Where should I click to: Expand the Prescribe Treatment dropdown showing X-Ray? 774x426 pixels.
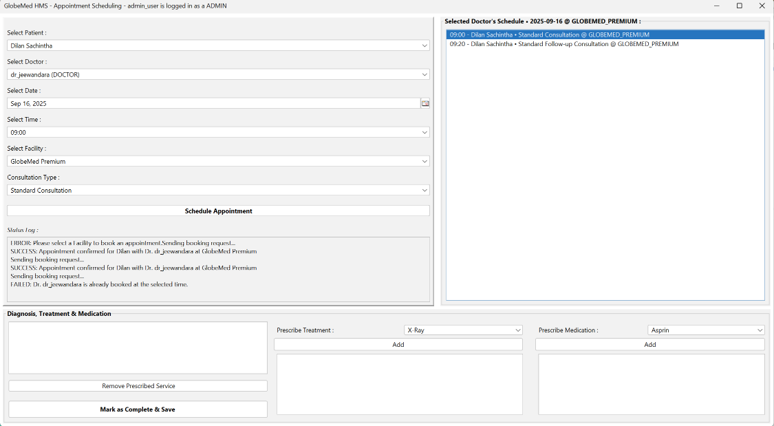coord(463,330)
